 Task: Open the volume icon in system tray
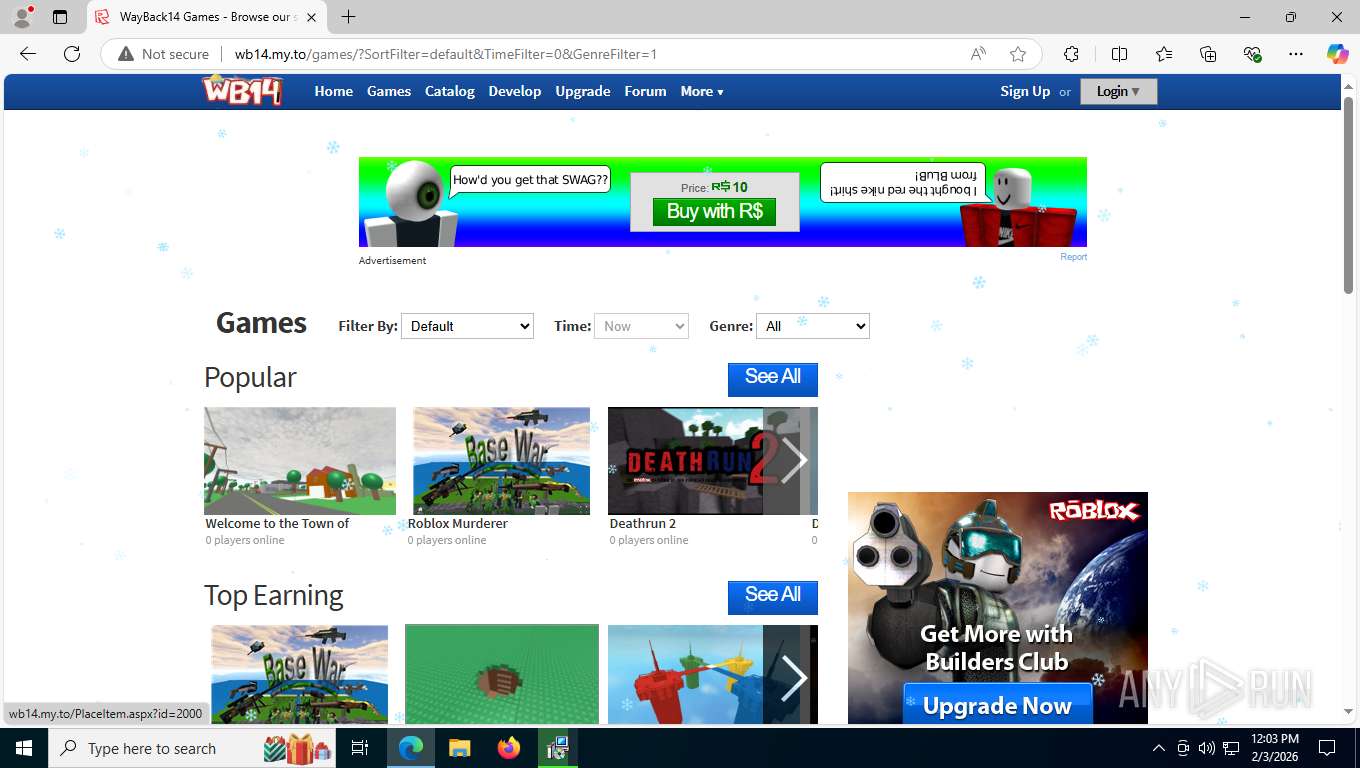1206,748
